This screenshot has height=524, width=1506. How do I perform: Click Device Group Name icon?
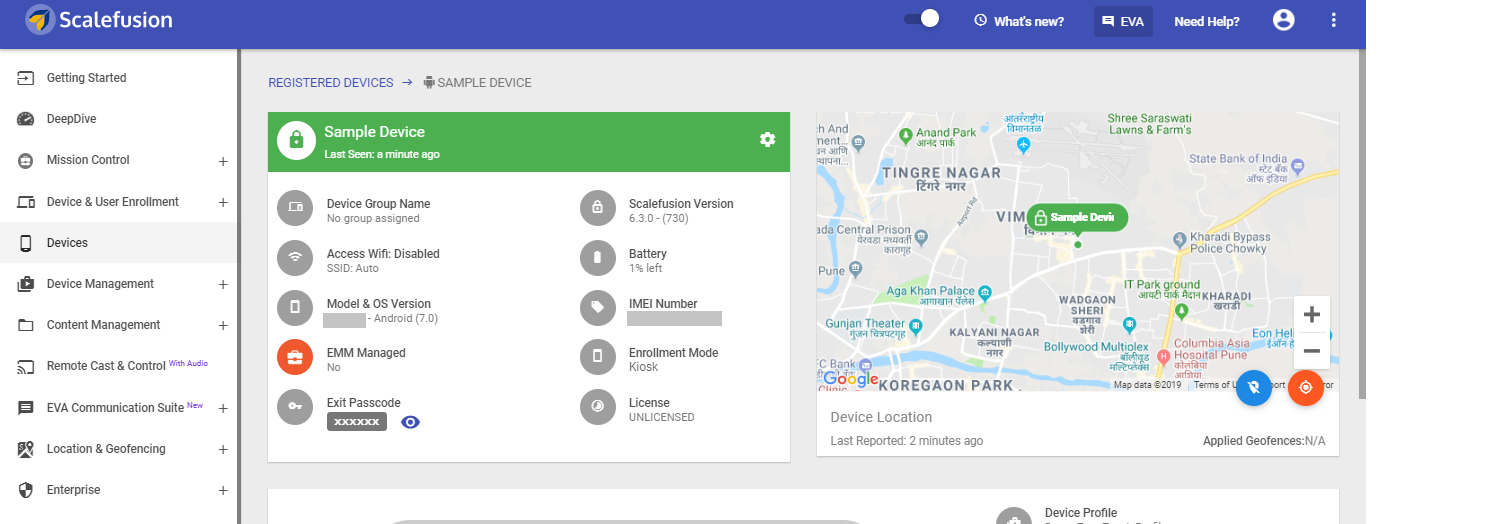295,207
